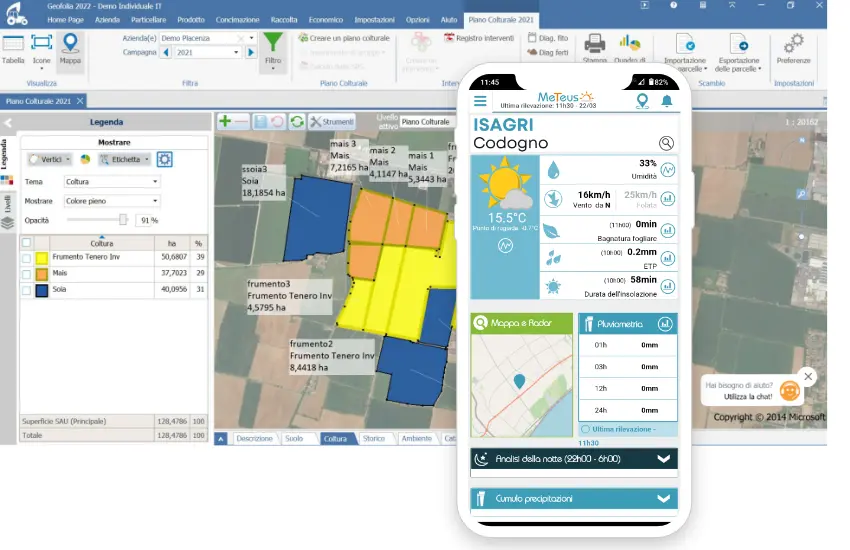The image size is (850, 550).
Task: Go to previous Campagna with left arrow
Action: coord(166,53)
